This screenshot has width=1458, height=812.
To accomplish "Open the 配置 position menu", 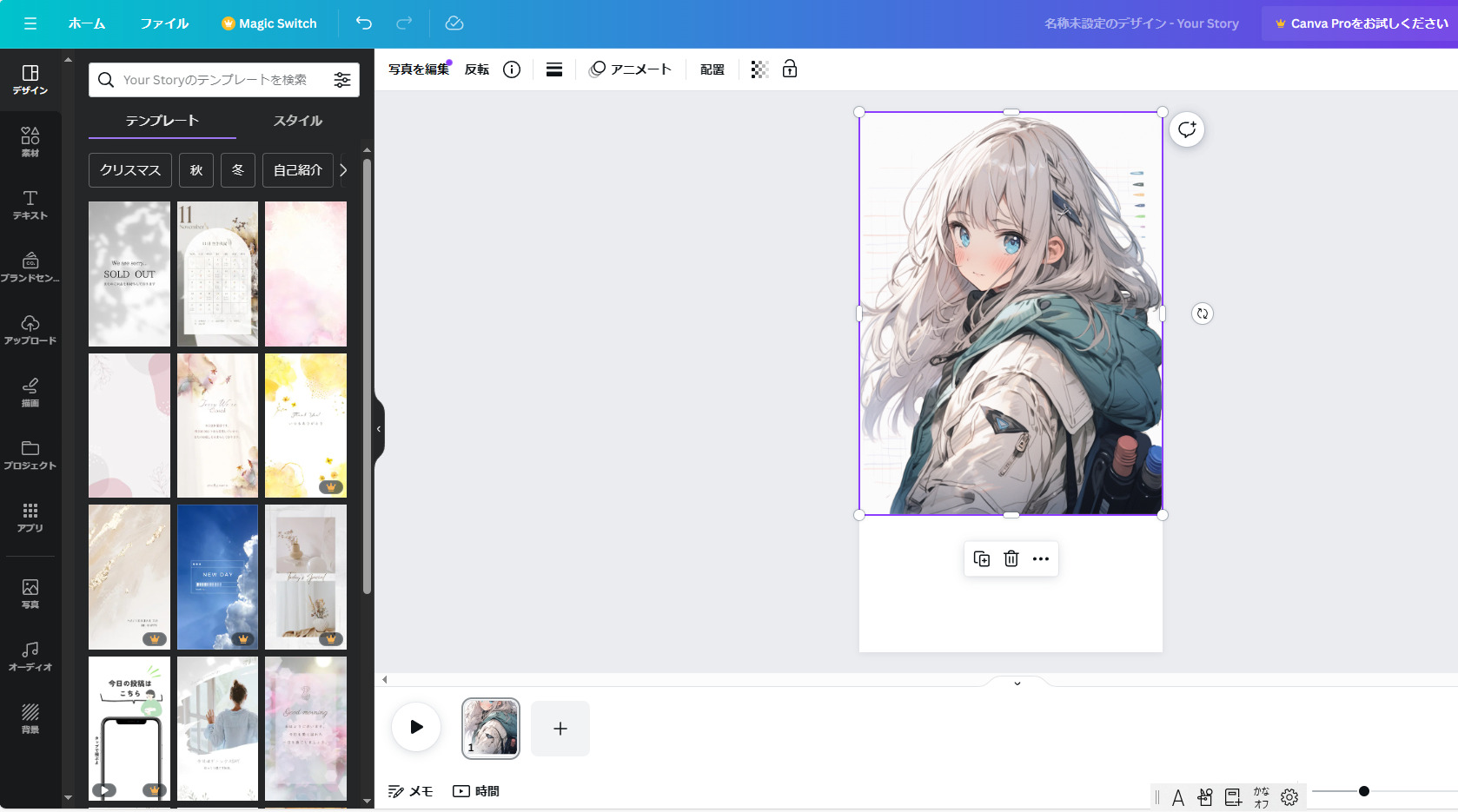I will (712, 69).
